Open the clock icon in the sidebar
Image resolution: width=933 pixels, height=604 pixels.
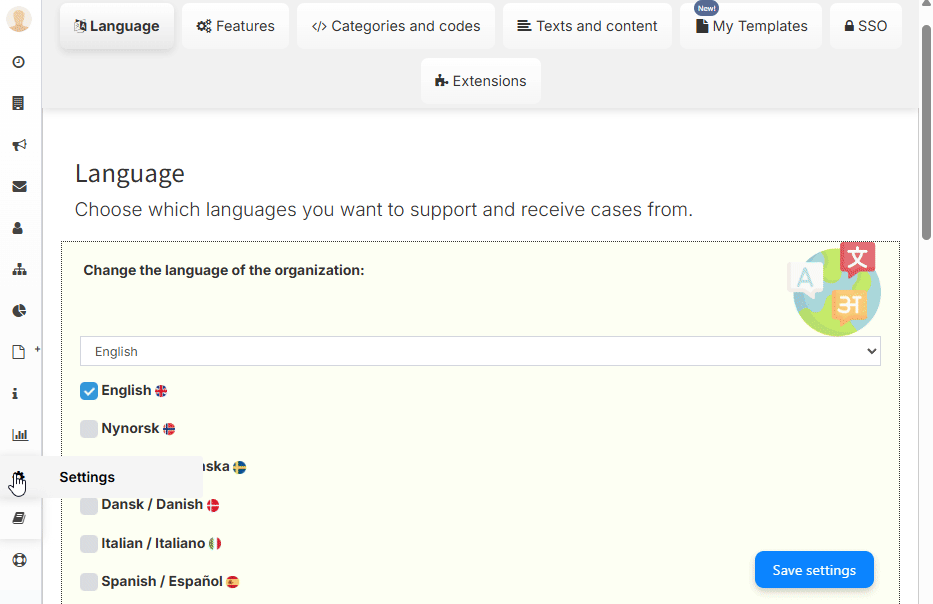click(x=19, y=62)
